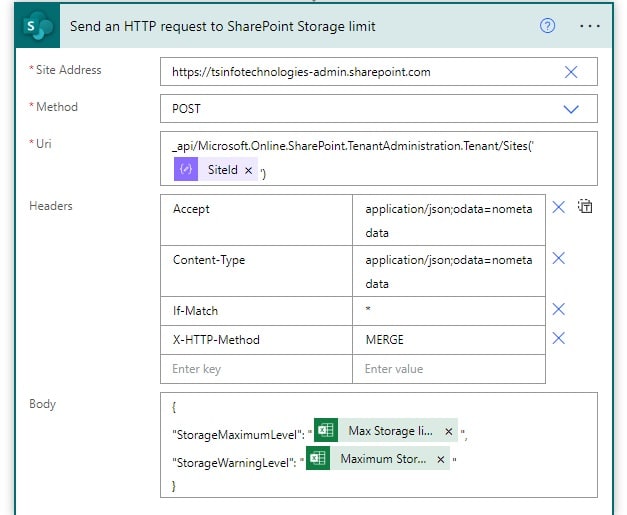Viewport: 627px width, 515px height.
Task: Click the Headers label
Action: pos(51,206)
